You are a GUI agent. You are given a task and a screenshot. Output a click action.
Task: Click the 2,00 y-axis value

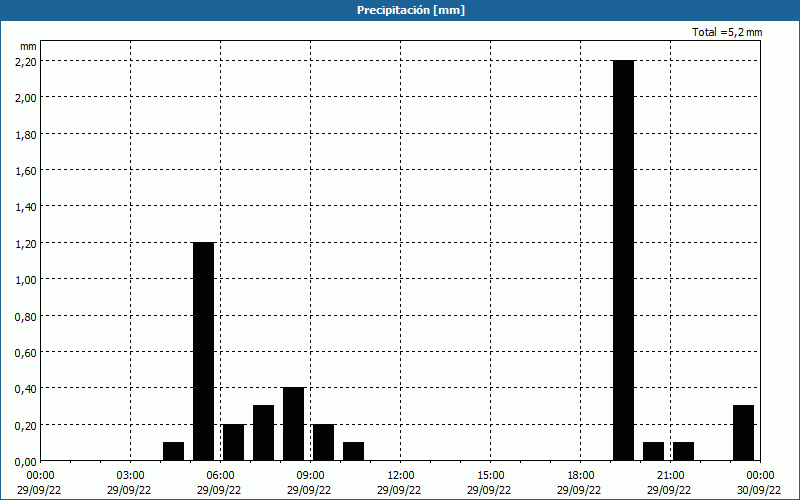(26, 97)
